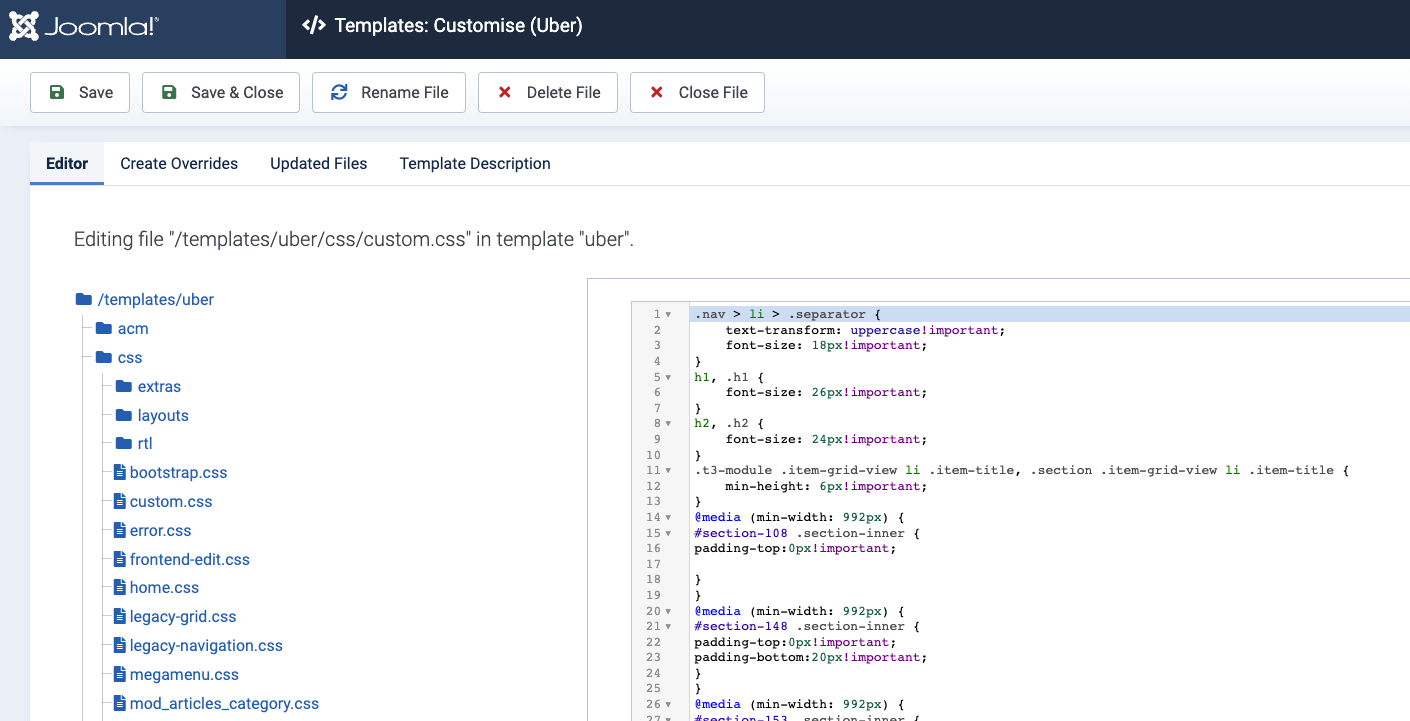
Task: Open custom.css from the file tree
Action: [171, 501]
